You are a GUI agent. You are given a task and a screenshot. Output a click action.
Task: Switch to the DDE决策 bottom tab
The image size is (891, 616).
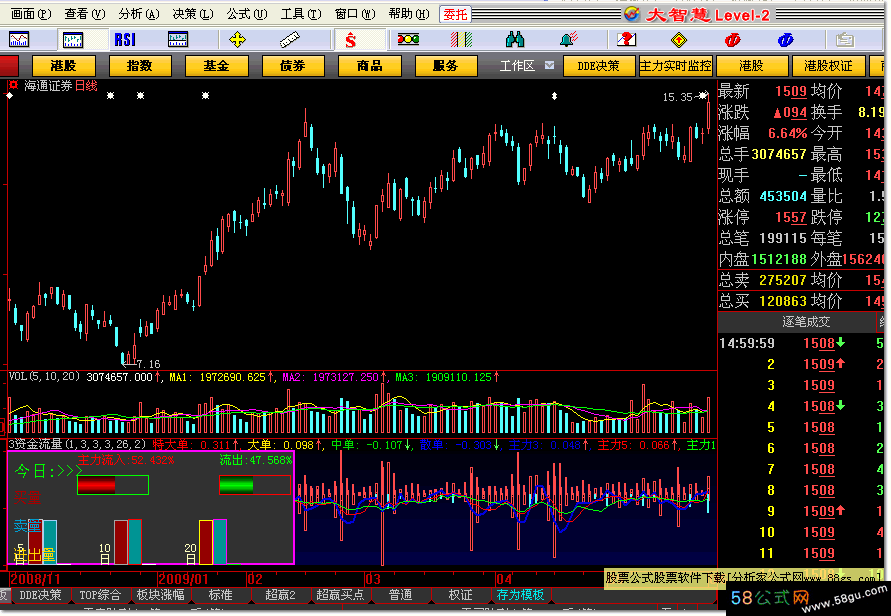point(40,595)
